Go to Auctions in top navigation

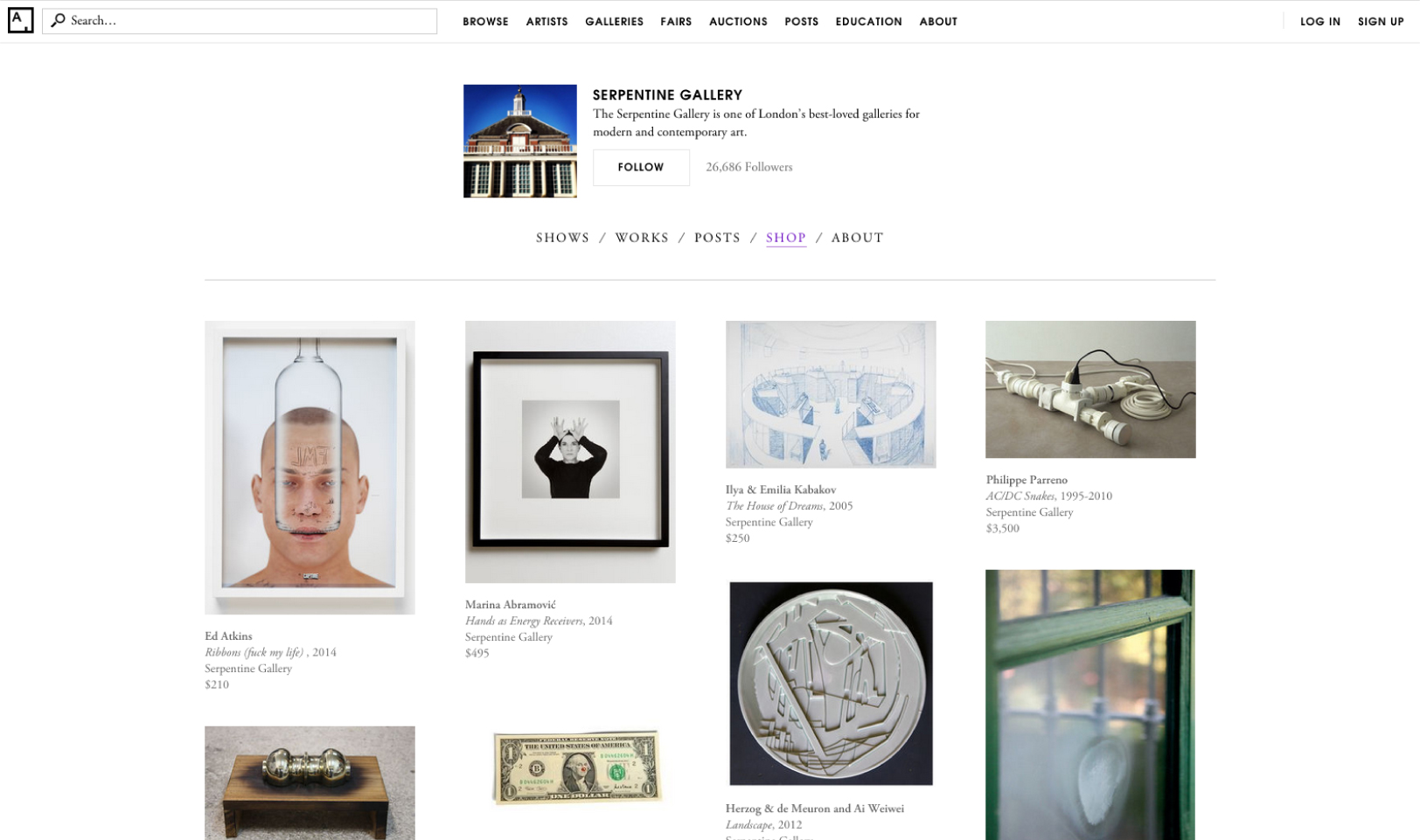738,22
